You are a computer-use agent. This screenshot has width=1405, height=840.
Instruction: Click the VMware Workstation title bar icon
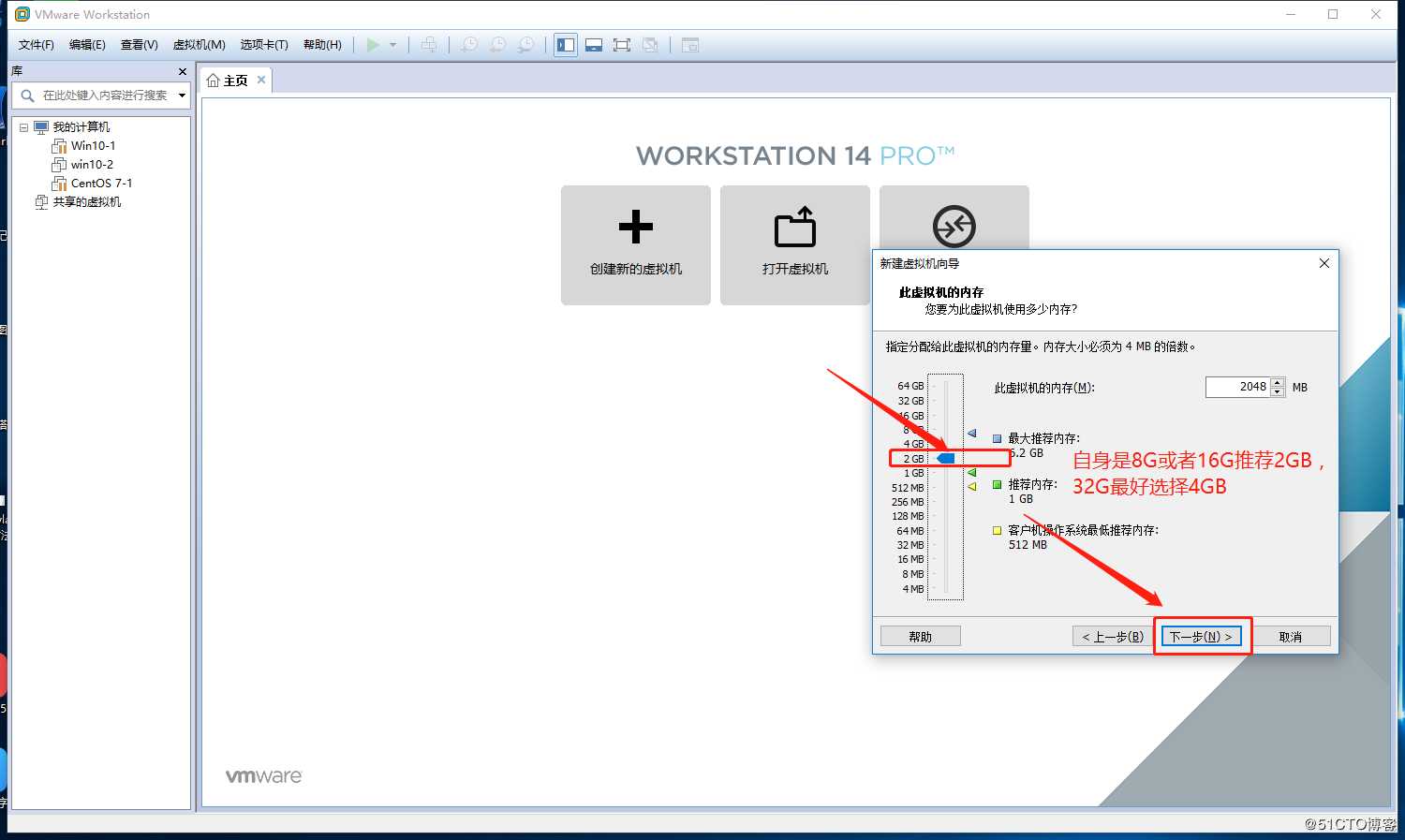22,14
